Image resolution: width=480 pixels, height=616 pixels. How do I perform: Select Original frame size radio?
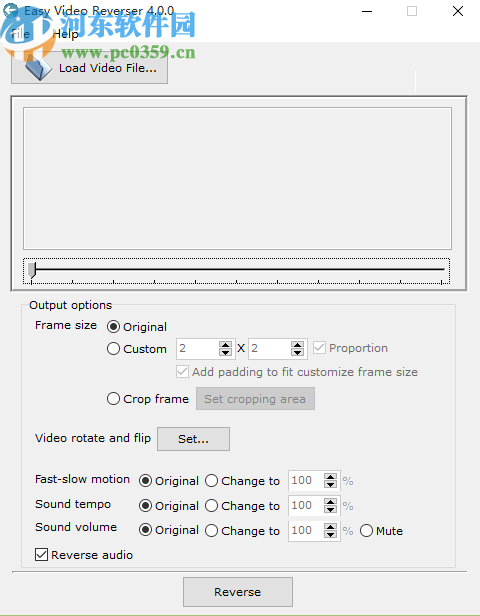coord(137,327)
